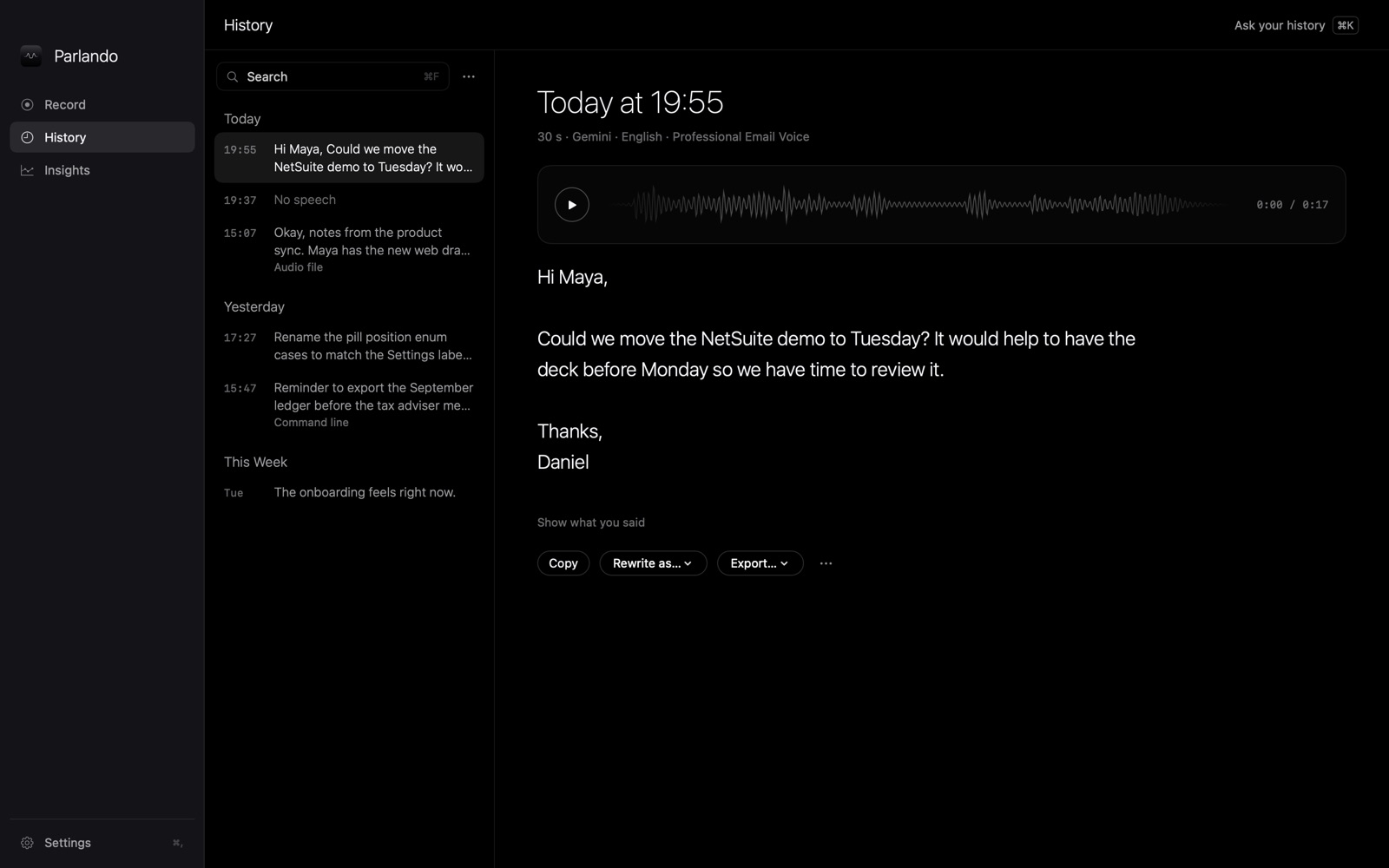This screenshot has width=1389, height=868.
Task: Click the Parlando app logo icon
Action: click(31, 56)
